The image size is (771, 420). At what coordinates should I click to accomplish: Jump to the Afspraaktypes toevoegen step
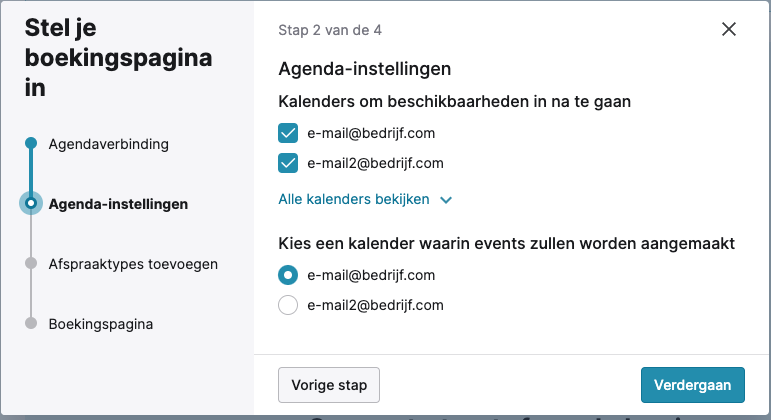pyautogui.click(x=133, y=264)
